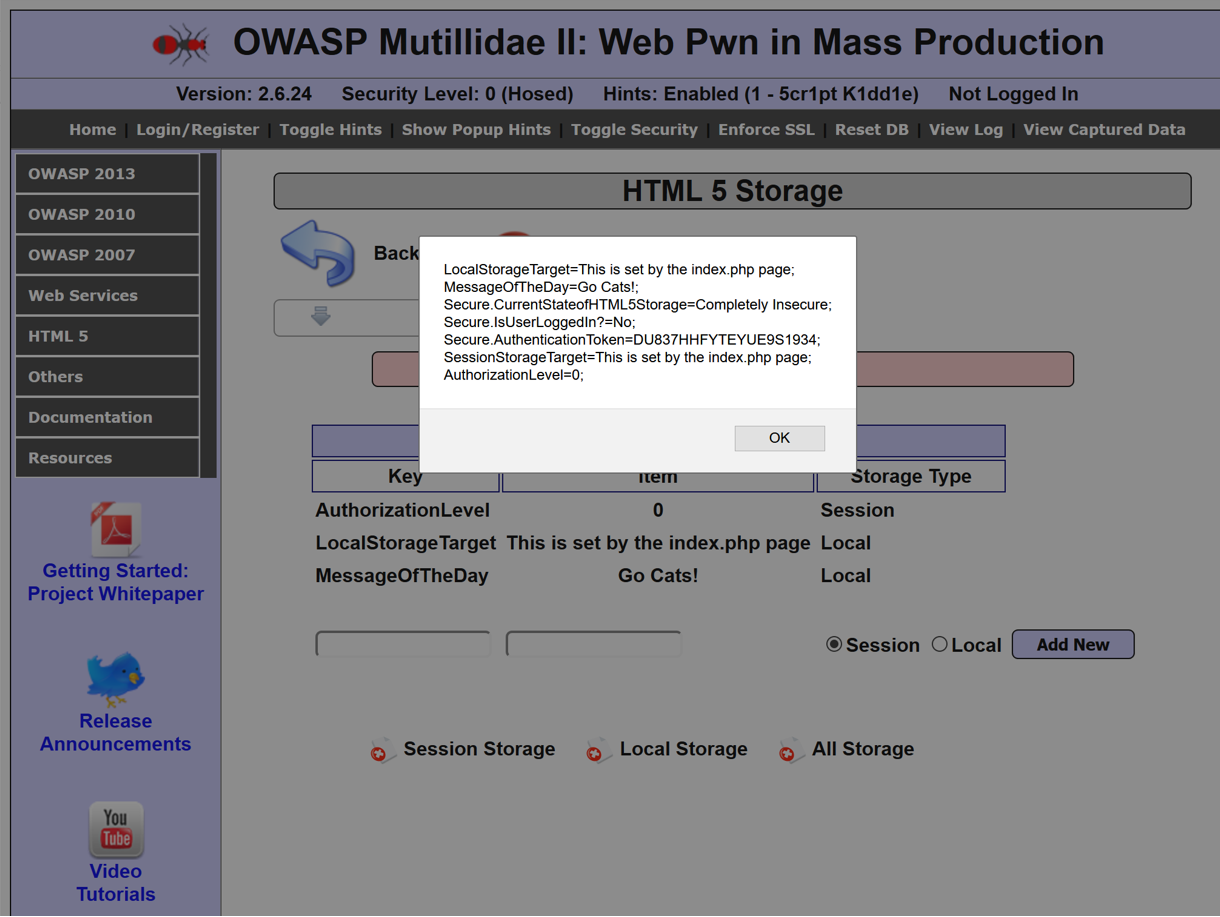Click the Storage Type column header
The height and width of the screenshot is (917, 1220).
pyautogui.click(x=911, y=477)
